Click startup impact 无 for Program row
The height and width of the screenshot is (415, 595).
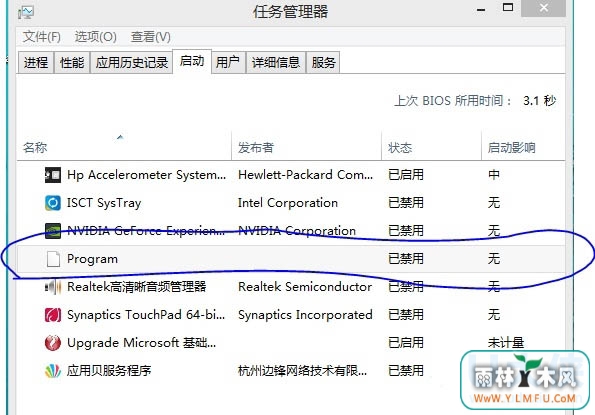tap(494, 259)
